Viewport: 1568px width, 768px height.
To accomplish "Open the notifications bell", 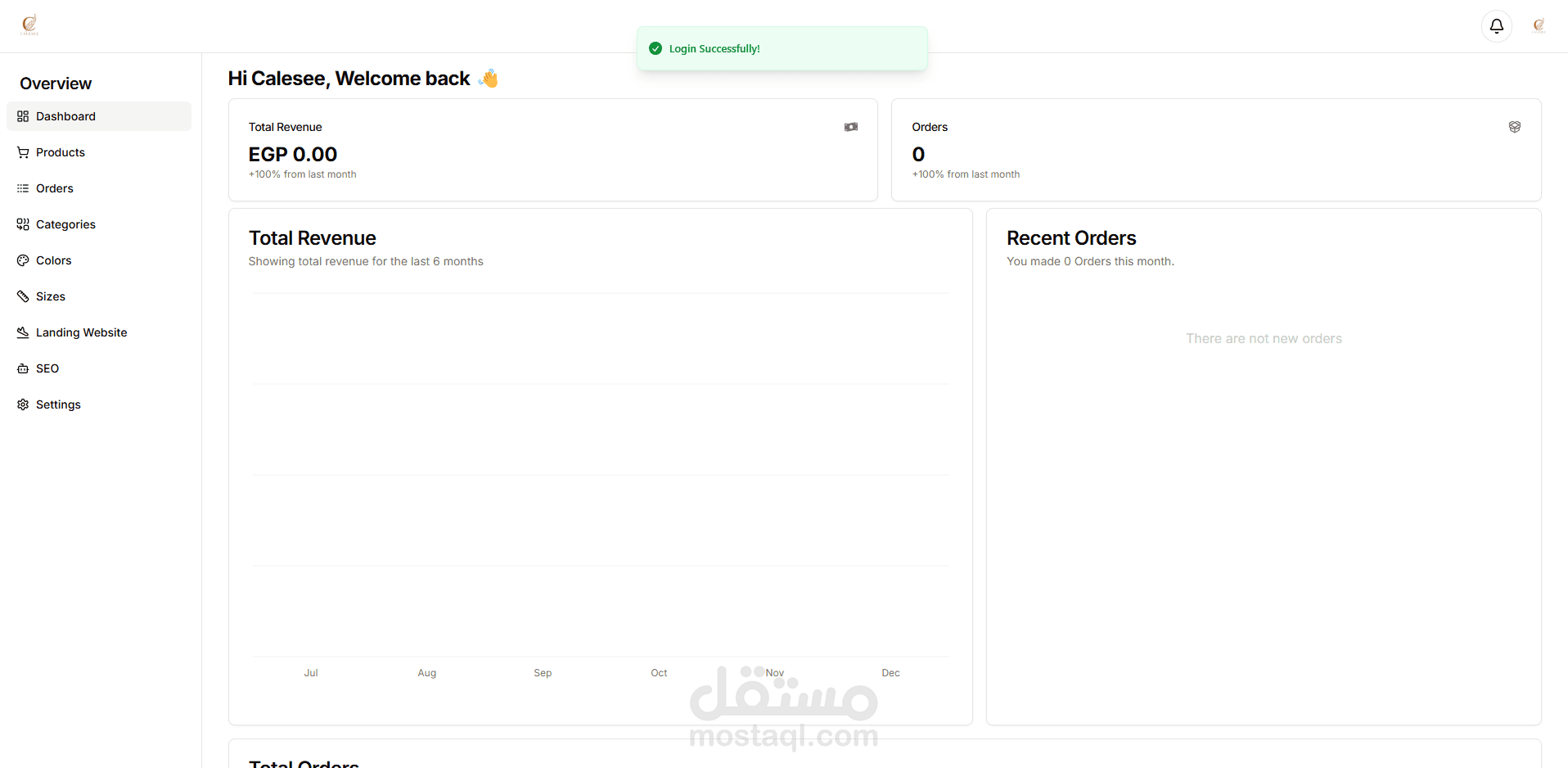I will pos(1496,26).
